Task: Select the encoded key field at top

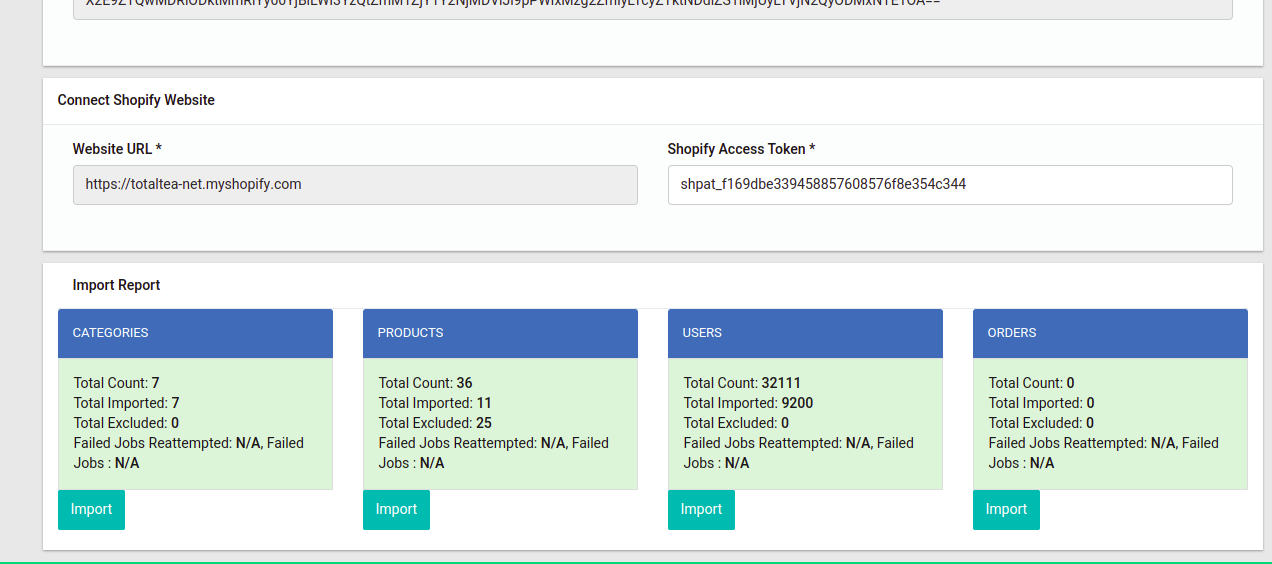Action: point(652,8)
